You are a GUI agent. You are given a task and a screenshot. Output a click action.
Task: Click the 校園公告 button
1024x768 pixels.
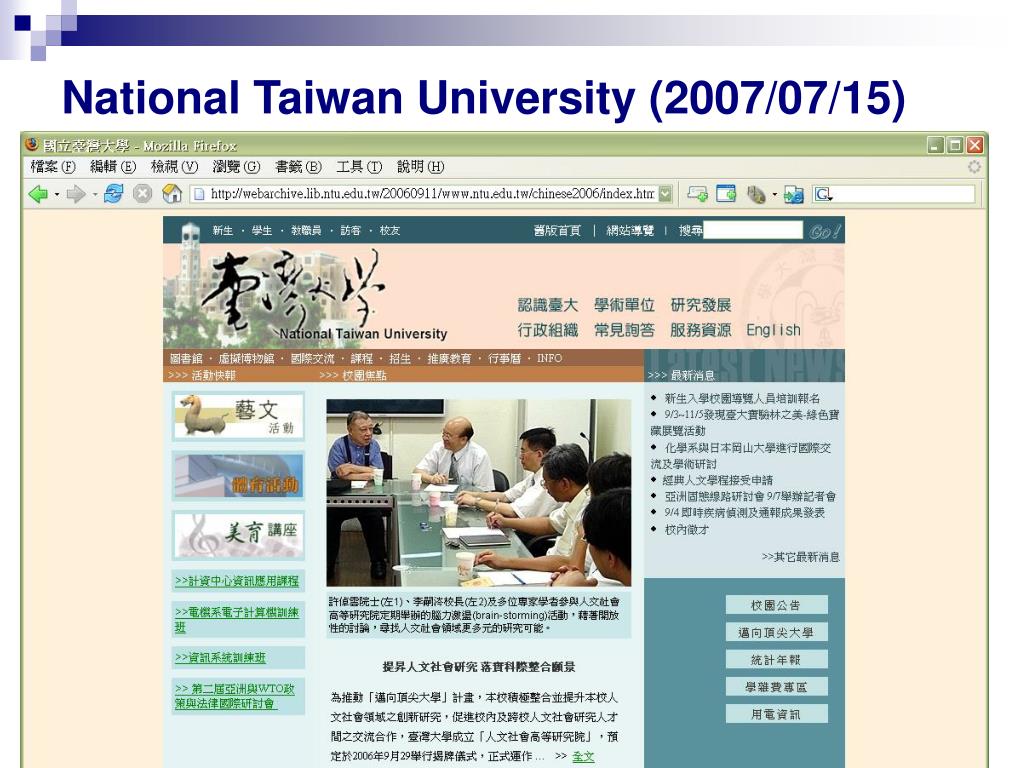(776, 605)
